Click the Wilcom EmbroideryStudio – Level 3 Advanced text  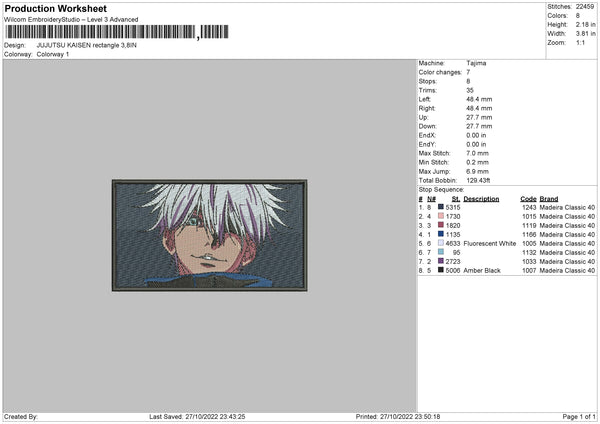[71, 20]
